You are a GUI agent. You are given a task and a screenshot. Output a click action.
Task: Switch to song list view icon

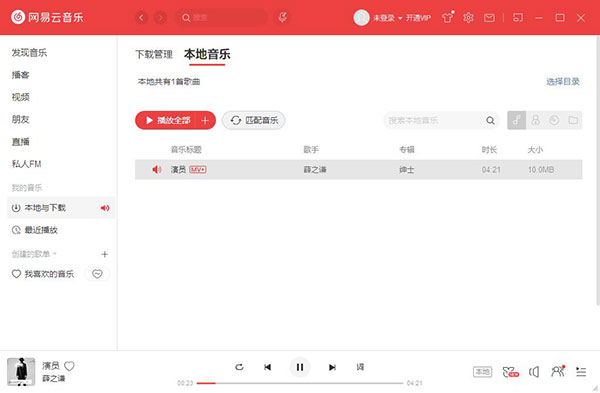[x=517, y=120]
